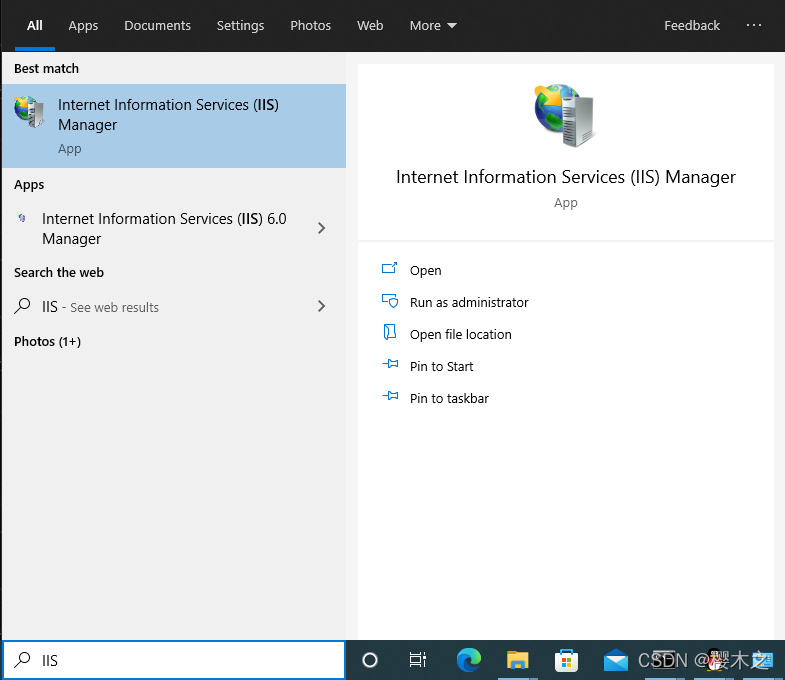
Task: Click the Feedback link
Action: [691, 26]
